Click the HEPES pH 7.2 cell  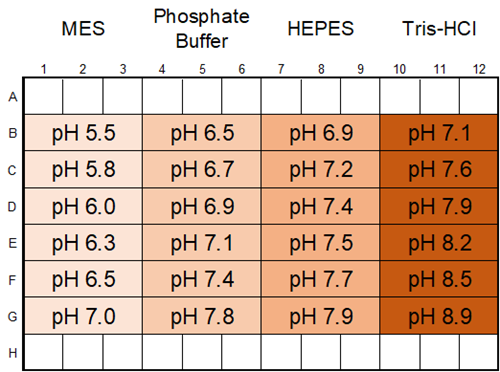[x=321, y=169]
